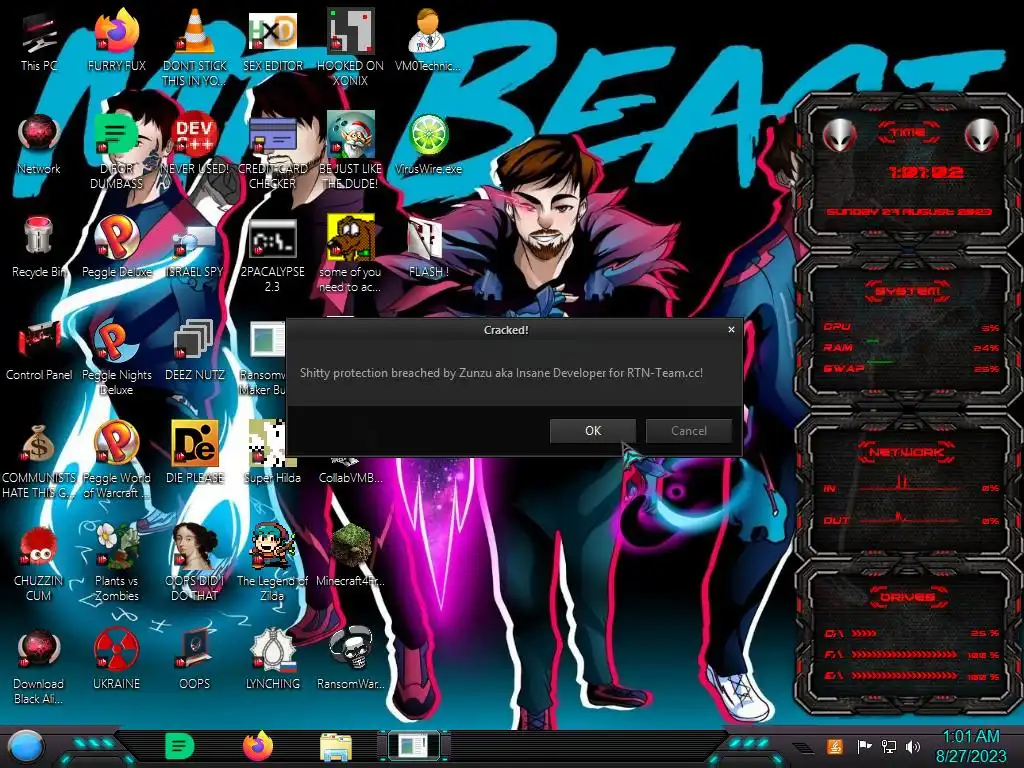Open the network icon in the system tray
1024x768 pixels.
point(889,746)
